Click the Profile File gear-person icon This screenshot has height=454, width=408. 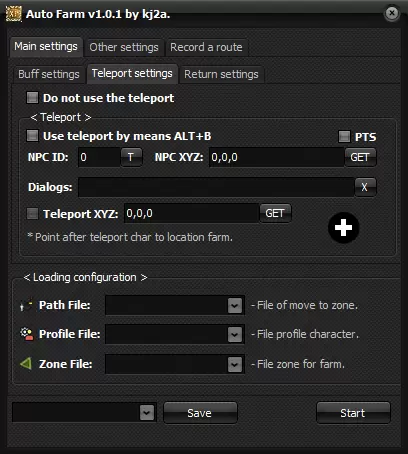click(27, 334)
